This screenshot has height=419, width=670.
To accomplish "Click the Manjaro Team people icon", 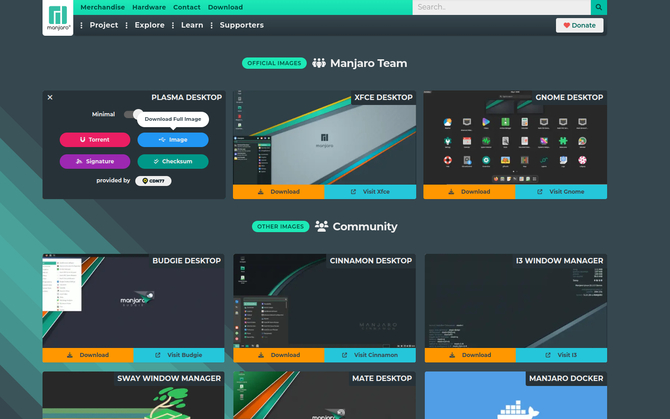I will point(319,63).
